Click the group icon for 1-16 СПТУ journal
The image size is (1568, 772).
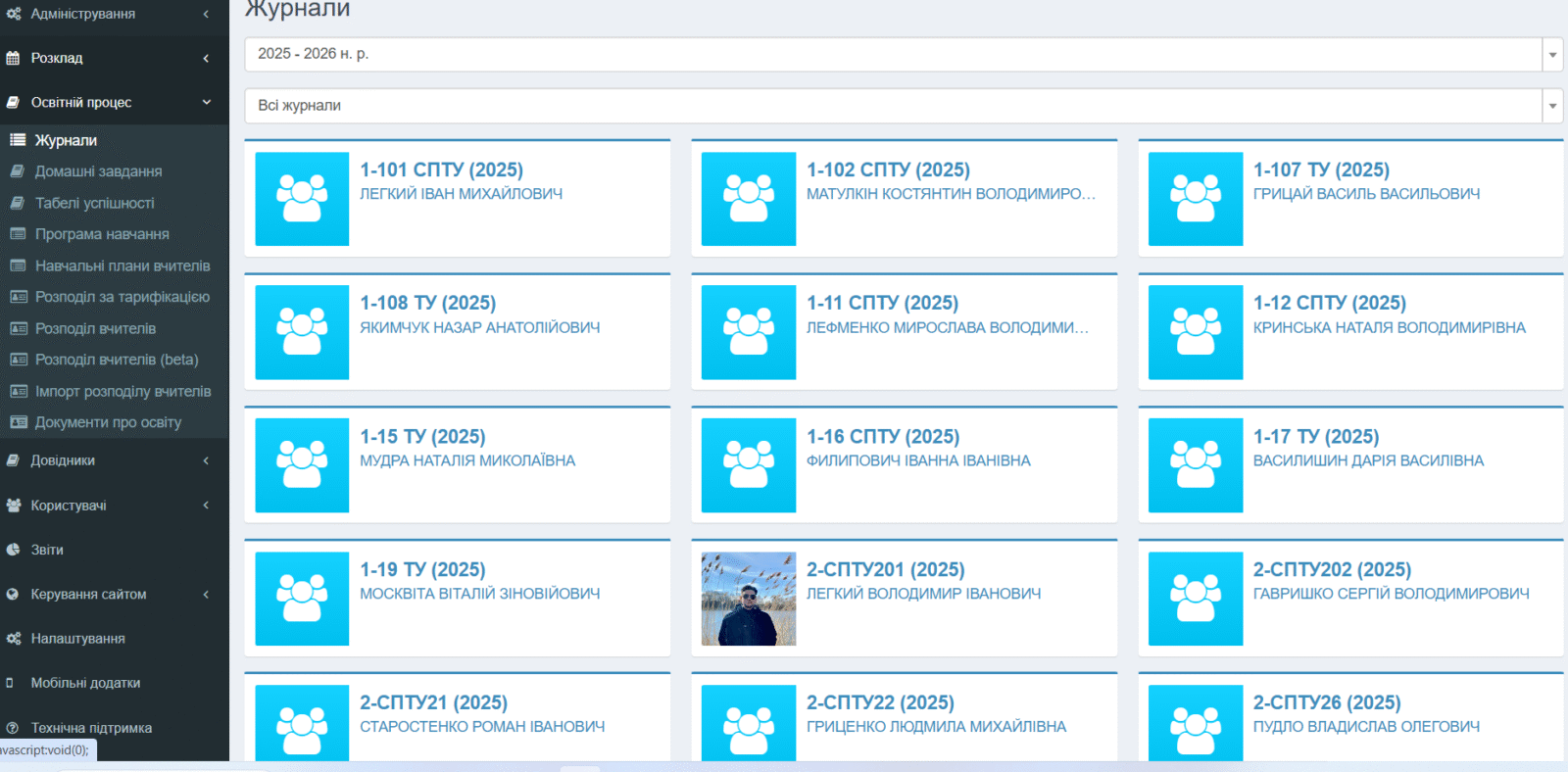[749, 465]
